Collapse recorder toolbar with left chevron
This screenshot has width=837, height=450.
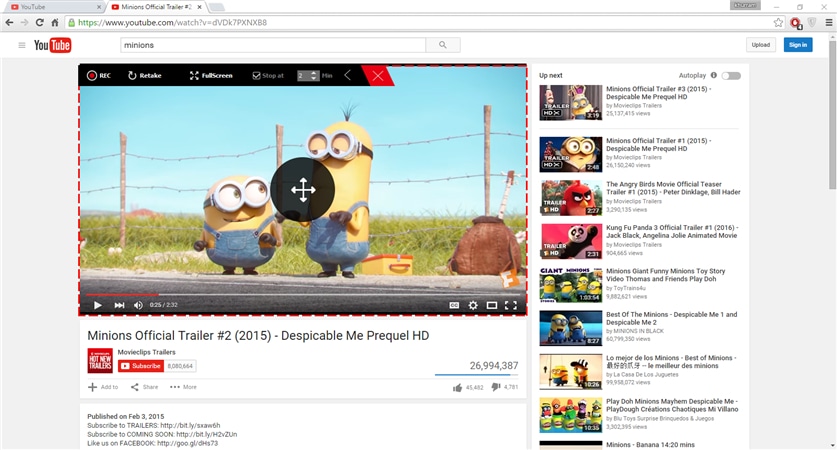click(x=348, y=75)
